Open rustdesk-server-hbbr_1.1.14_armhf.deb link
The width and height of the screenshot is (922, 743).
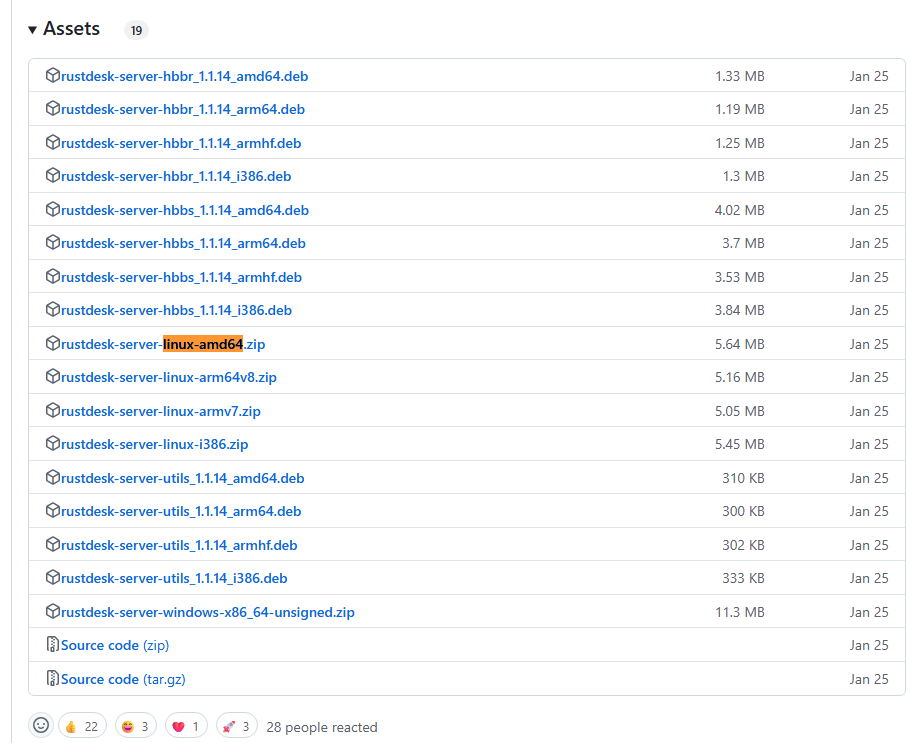(180, 143)
